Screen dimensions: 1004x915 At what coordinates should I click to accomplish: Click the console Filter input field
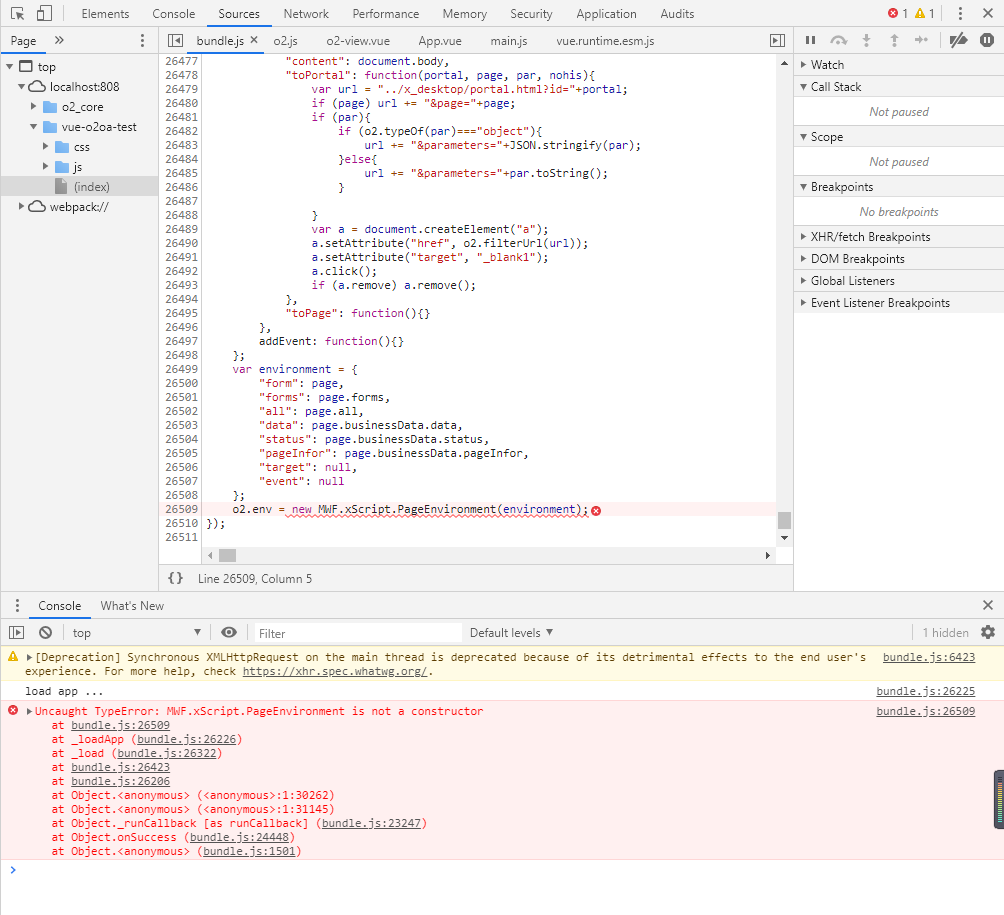click(358, 633)
